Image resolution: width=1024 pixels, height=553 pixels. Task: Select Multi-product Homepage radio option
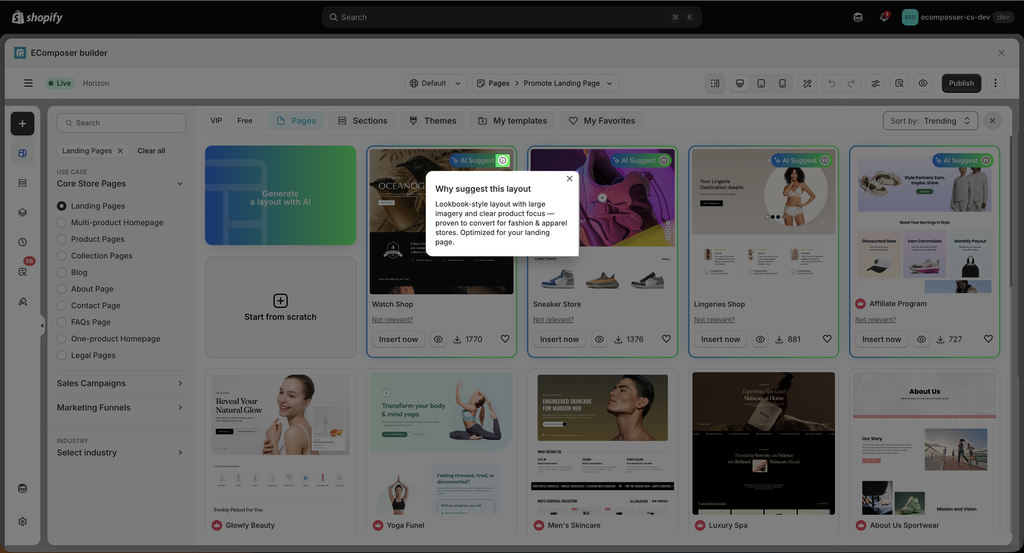pos(61,223)
